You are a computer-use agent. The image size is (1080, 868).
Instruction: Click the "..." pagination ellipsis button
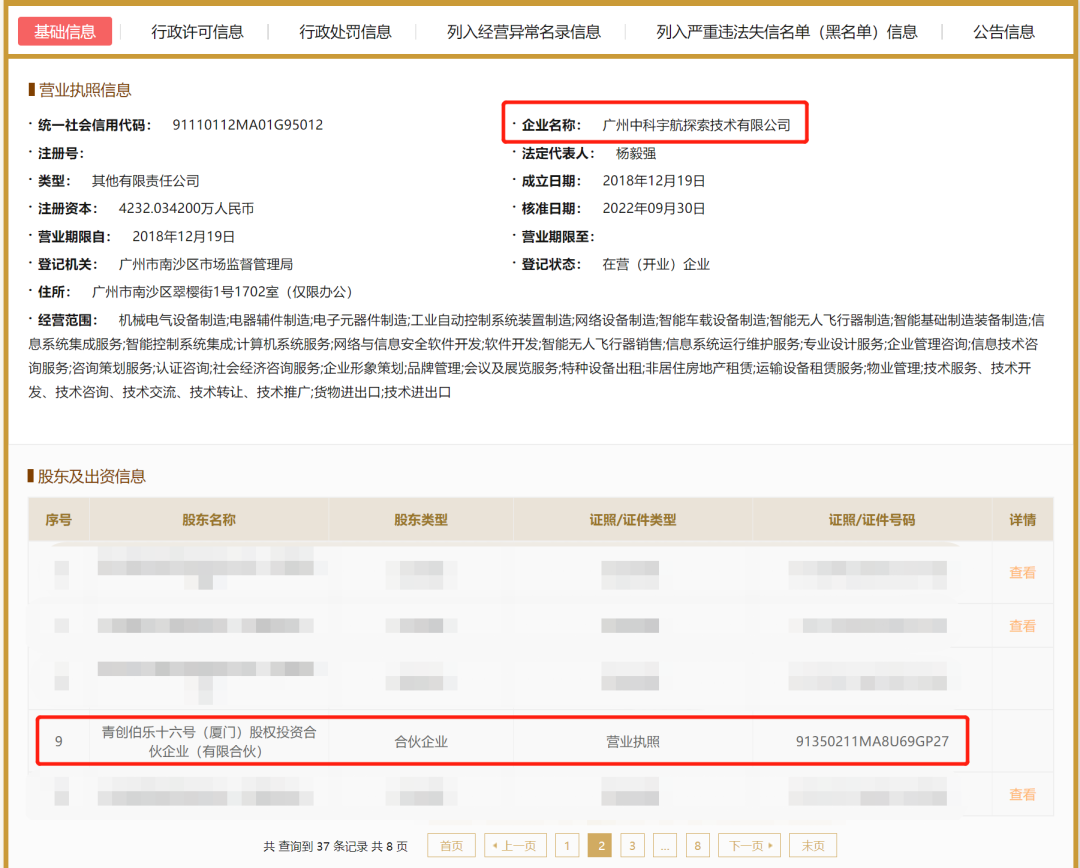(x=665, y=845)
